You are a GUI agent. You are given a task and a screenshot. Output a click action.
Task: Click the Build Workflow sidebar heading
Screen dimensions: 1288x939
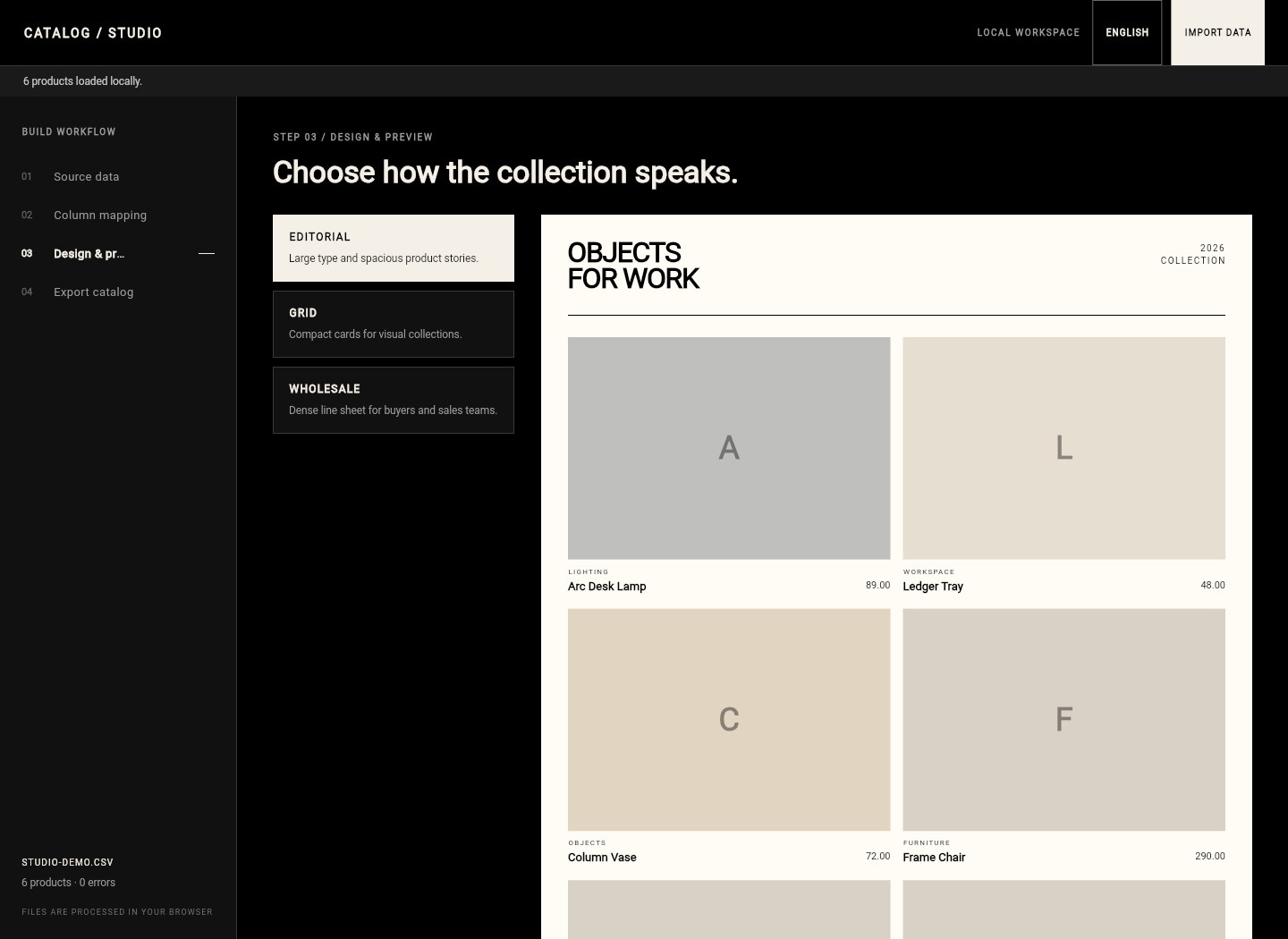(69, 132)
